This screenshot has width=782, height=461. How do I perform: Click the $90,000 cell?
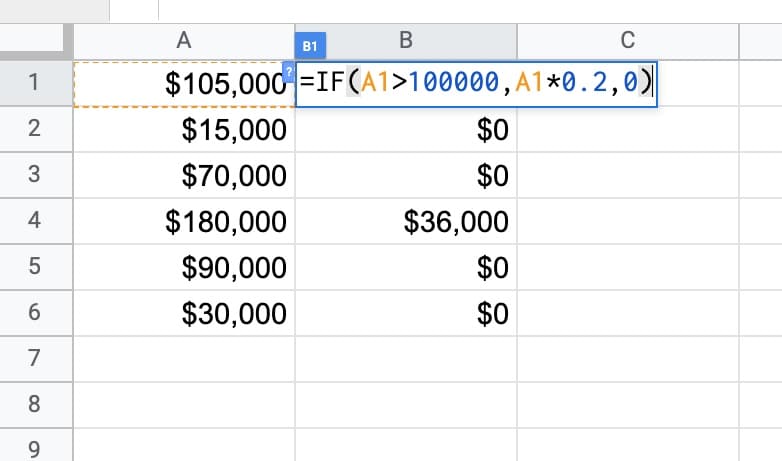[184, 267]
